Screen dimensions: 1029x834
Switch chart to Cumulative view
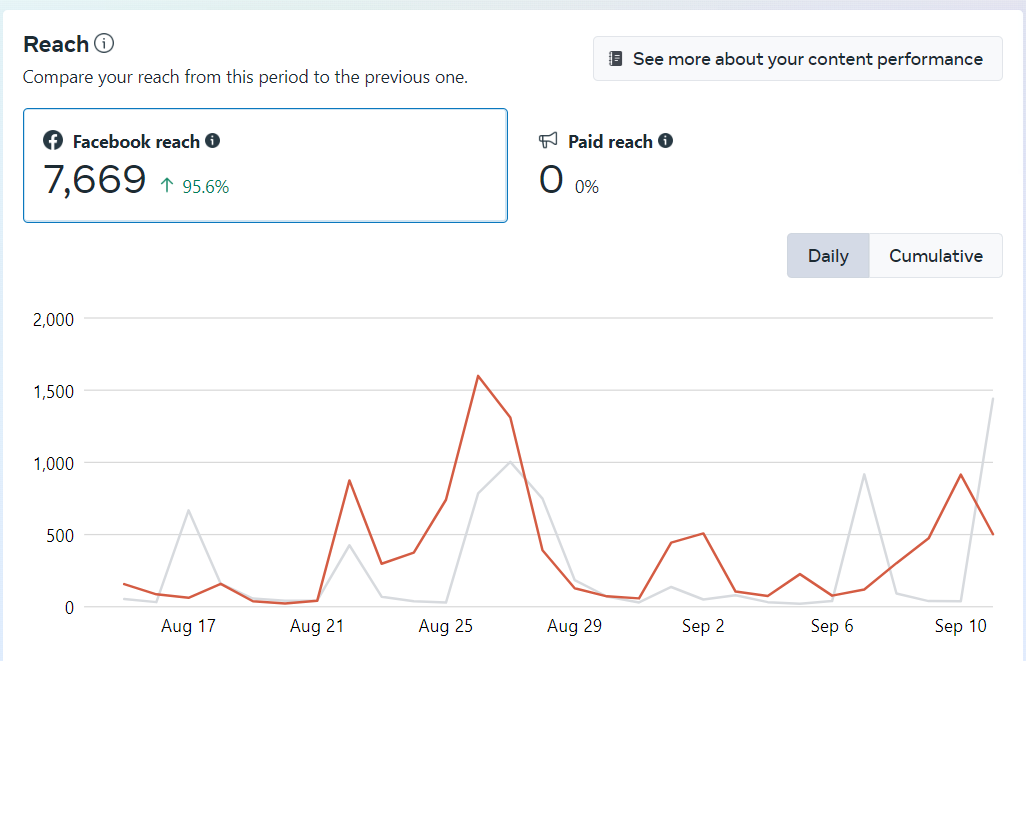pos(935,256)
